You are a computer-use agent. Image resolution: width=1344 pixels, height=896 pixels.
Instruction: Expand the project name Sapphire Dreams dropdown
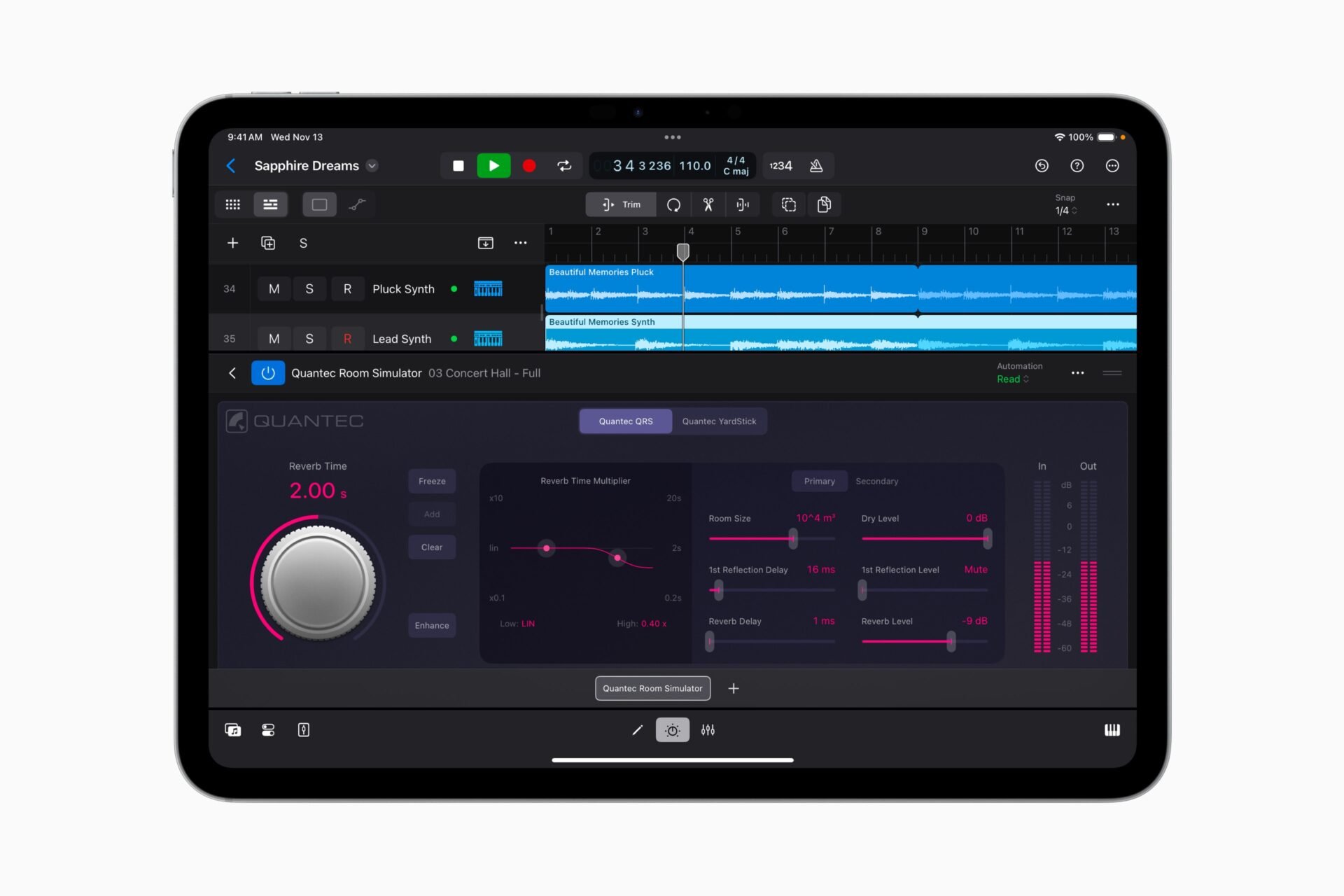click(x=378, y=166)
